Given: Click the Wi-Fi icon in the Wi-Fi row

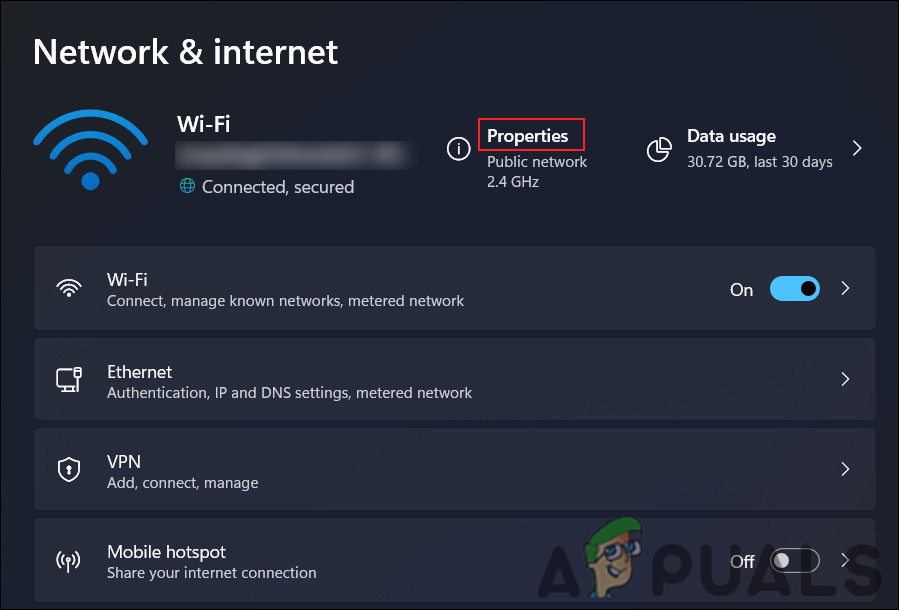Looking at the screenshot, I should pos(68,288).
